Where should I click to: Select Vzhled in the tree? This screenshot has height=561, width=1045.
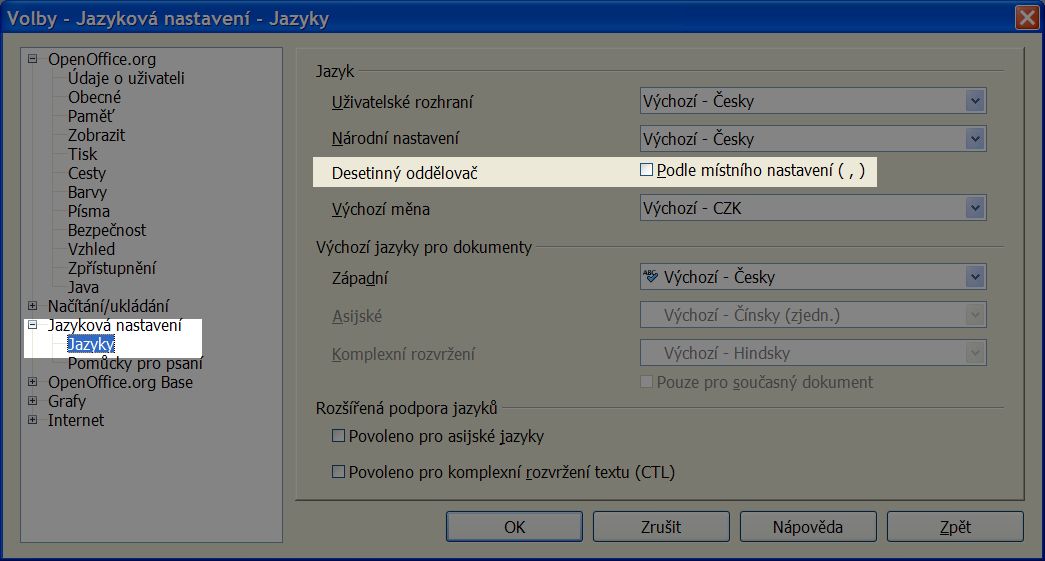[x=91, y=249]
